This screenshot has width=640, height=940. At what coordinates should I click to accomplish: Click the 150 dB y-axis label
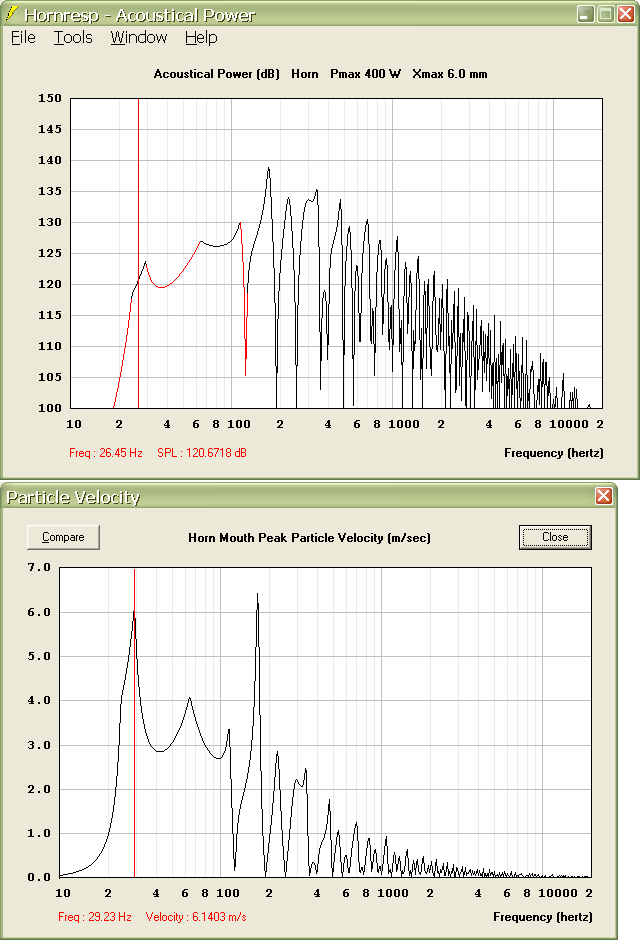[50, 98]
